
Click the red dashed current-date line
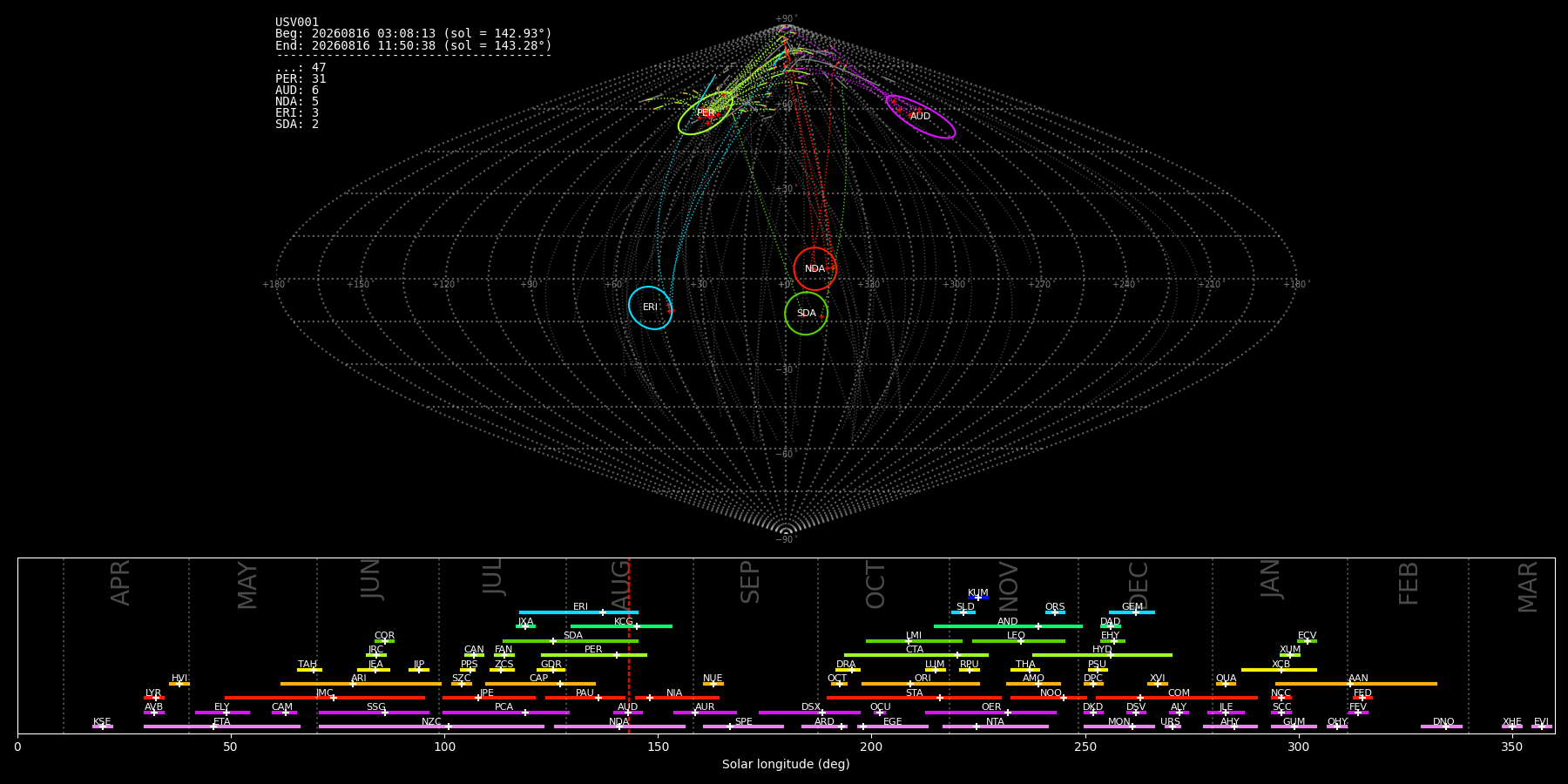[x=629, y=645]
